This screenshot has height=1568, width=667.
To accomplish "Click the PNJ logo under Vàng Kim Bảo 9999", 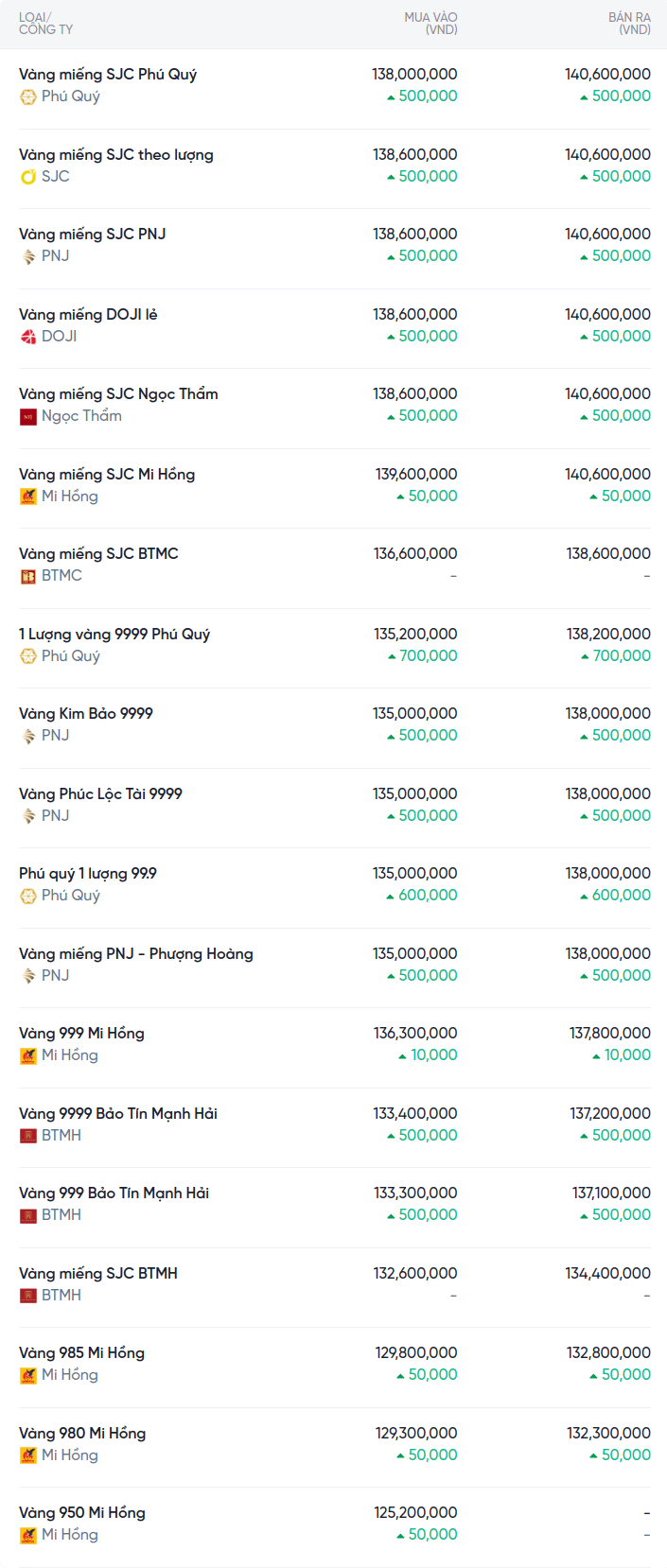I will tap(28, 736).
